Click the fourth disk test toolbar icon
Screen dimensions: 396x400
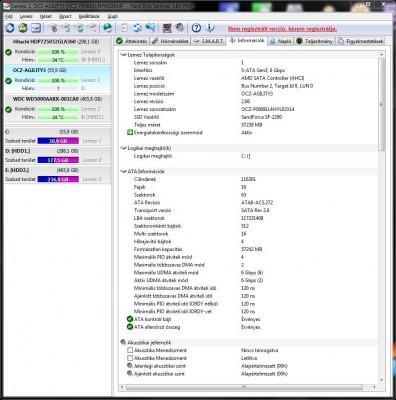[x=92, y=28]
